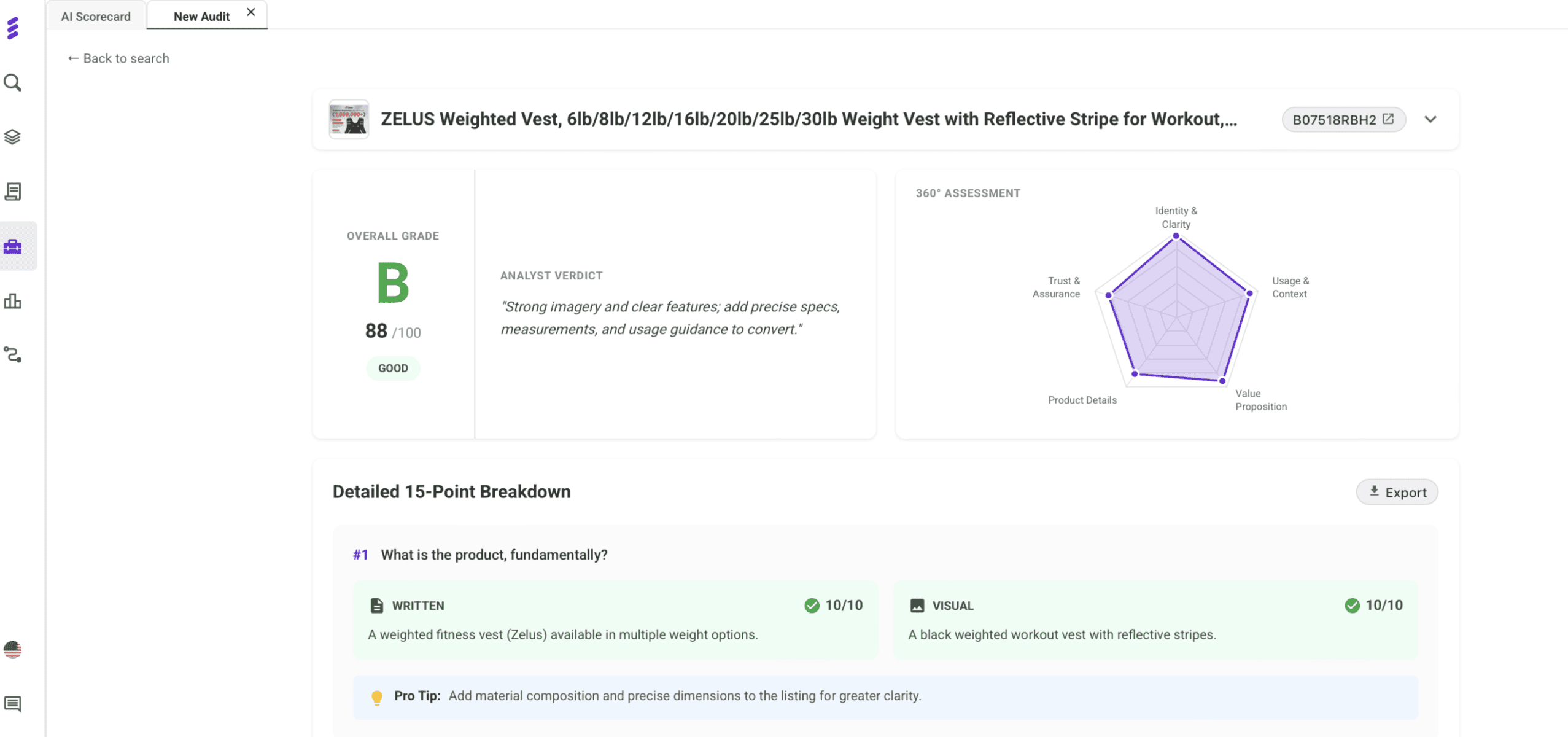Click the purple app logo icon
The image size is (1568, 737).
pos(13,28)
